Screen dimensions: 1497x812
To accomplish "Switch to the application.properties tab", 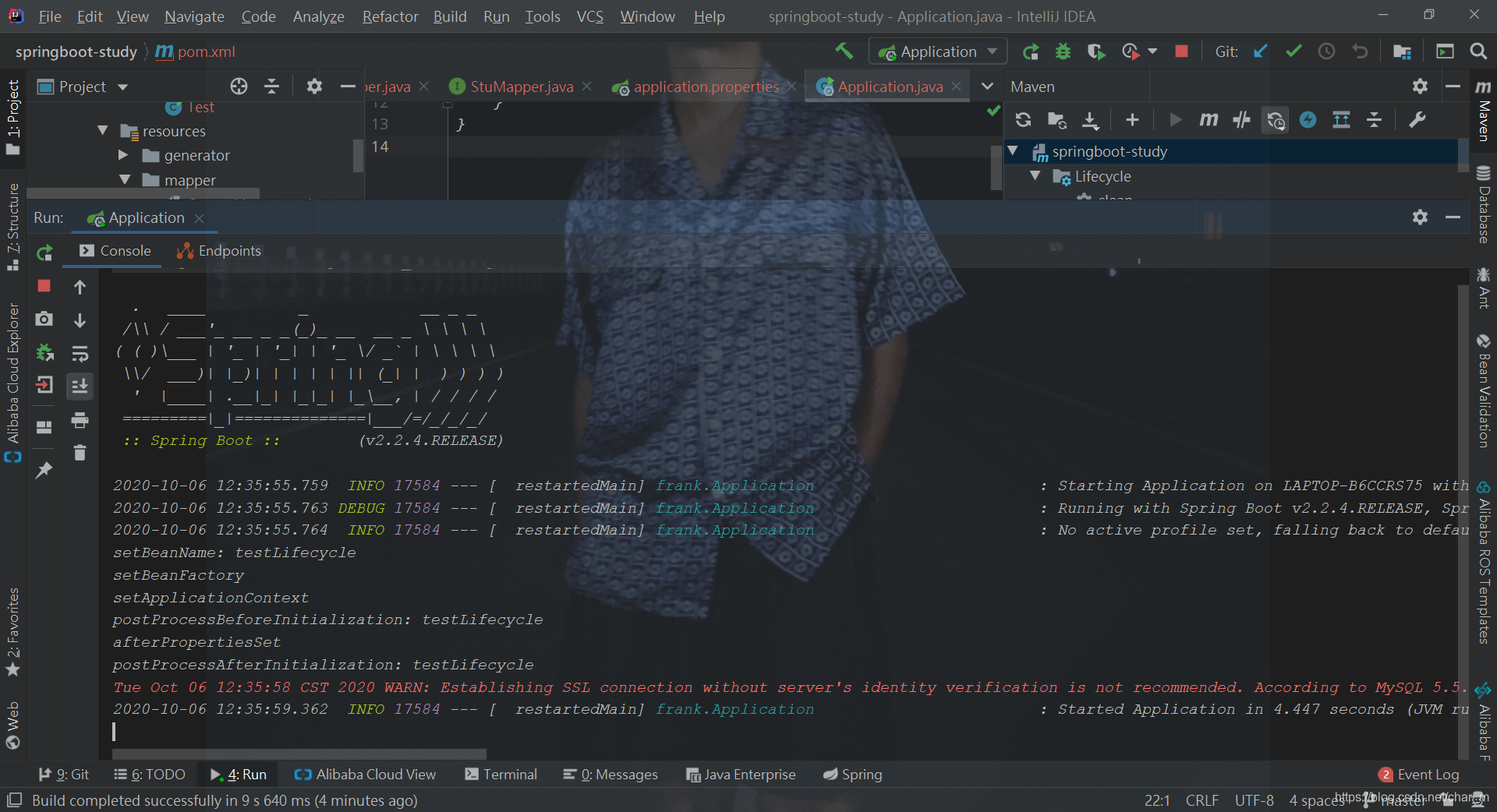I will pos(705,86).
